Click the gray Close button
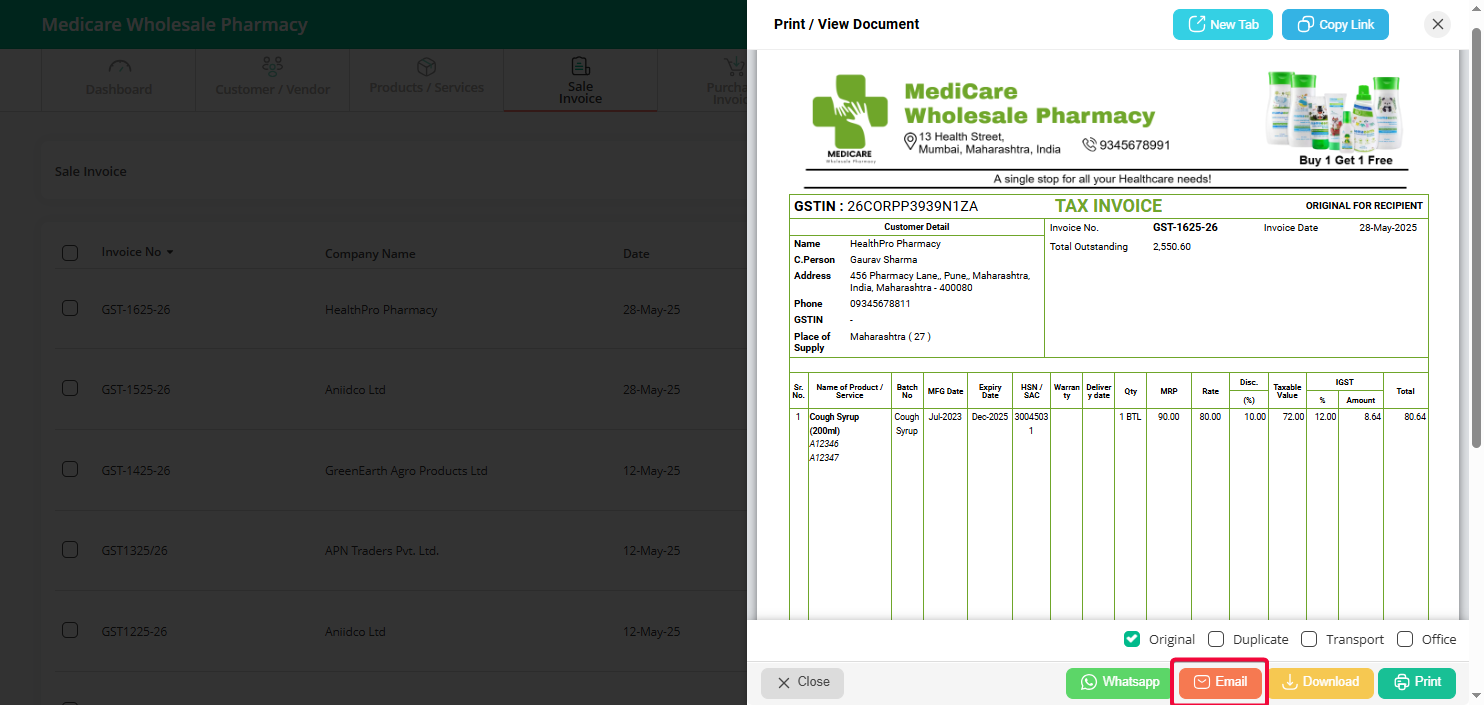The image size is (1484, 705). click(x=802, y=682)
